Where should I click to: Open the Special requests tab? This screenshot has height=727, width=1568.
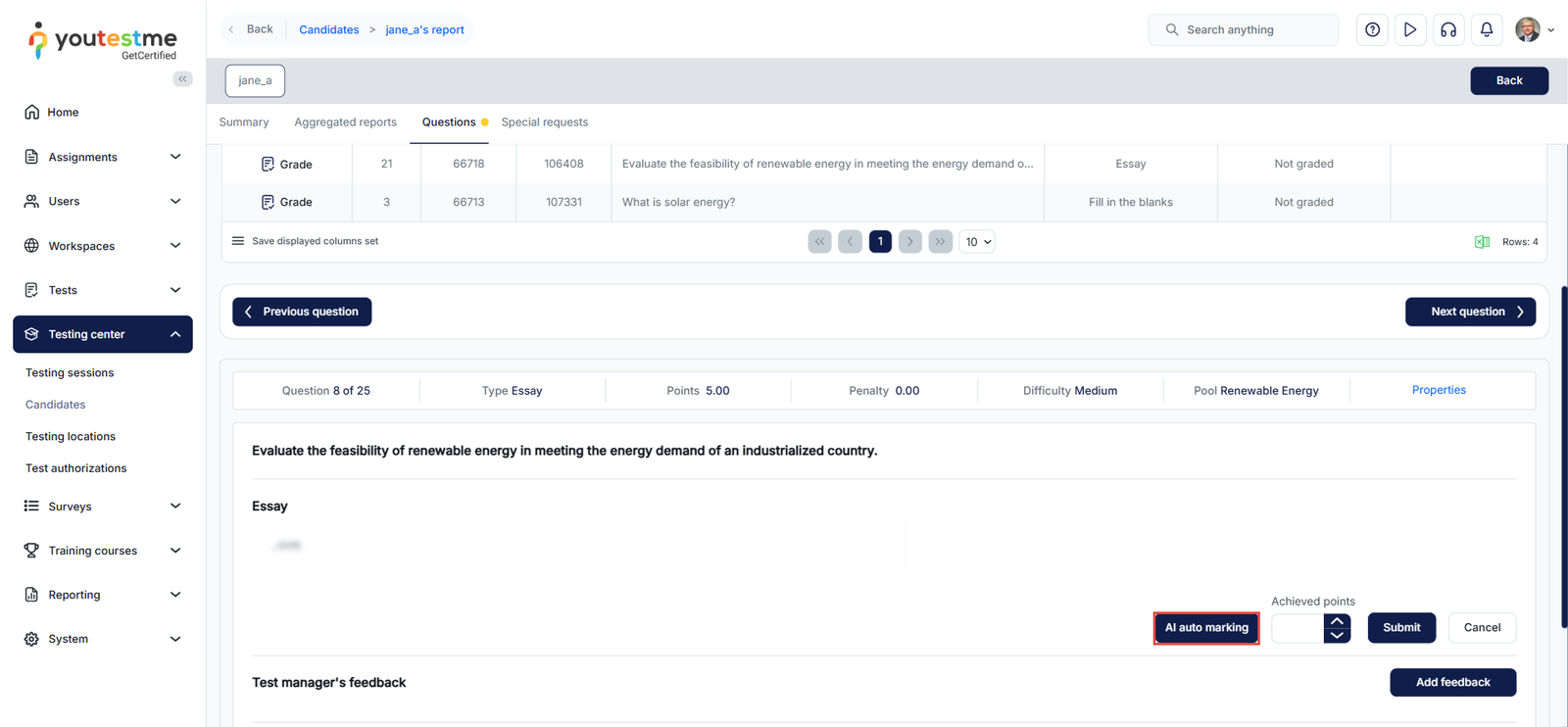[544, 122]
